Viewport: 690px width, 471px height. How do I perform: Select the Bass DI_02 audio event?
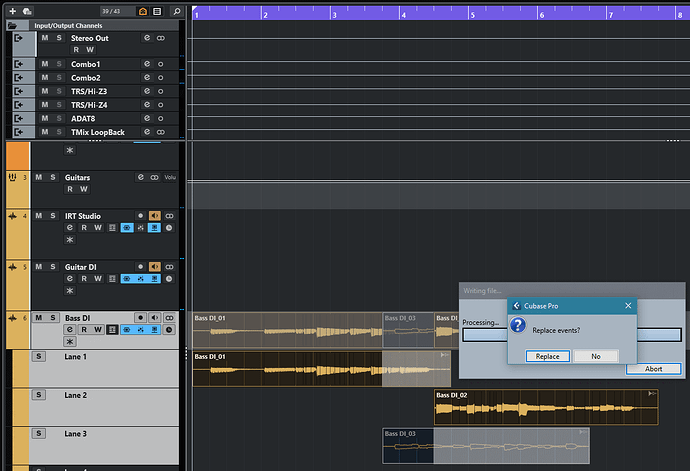click(x=545, y=408)
